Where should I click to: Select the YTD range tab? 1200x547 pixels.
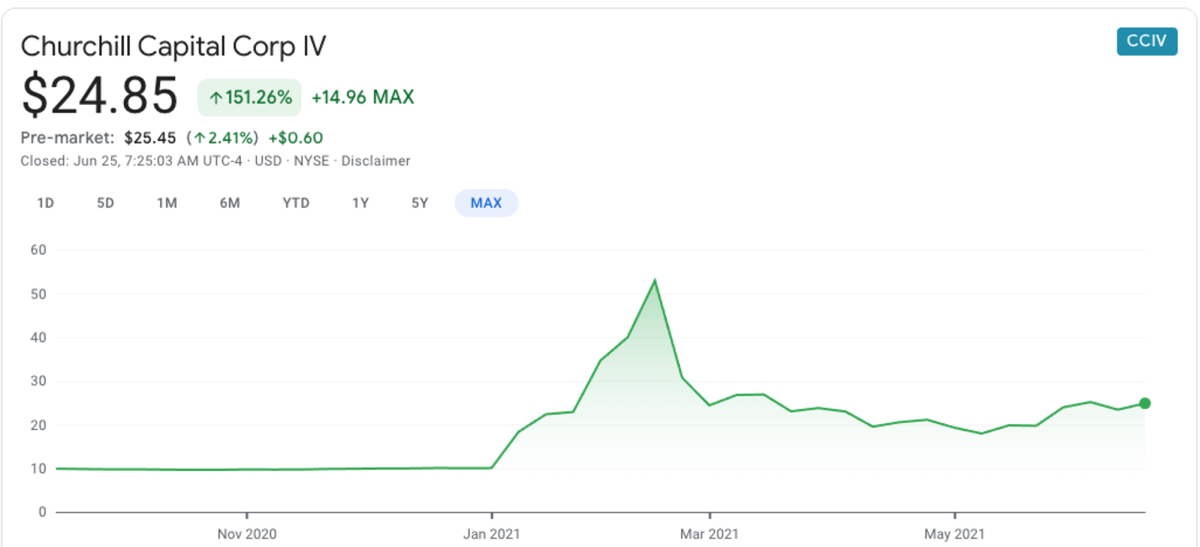296,203
